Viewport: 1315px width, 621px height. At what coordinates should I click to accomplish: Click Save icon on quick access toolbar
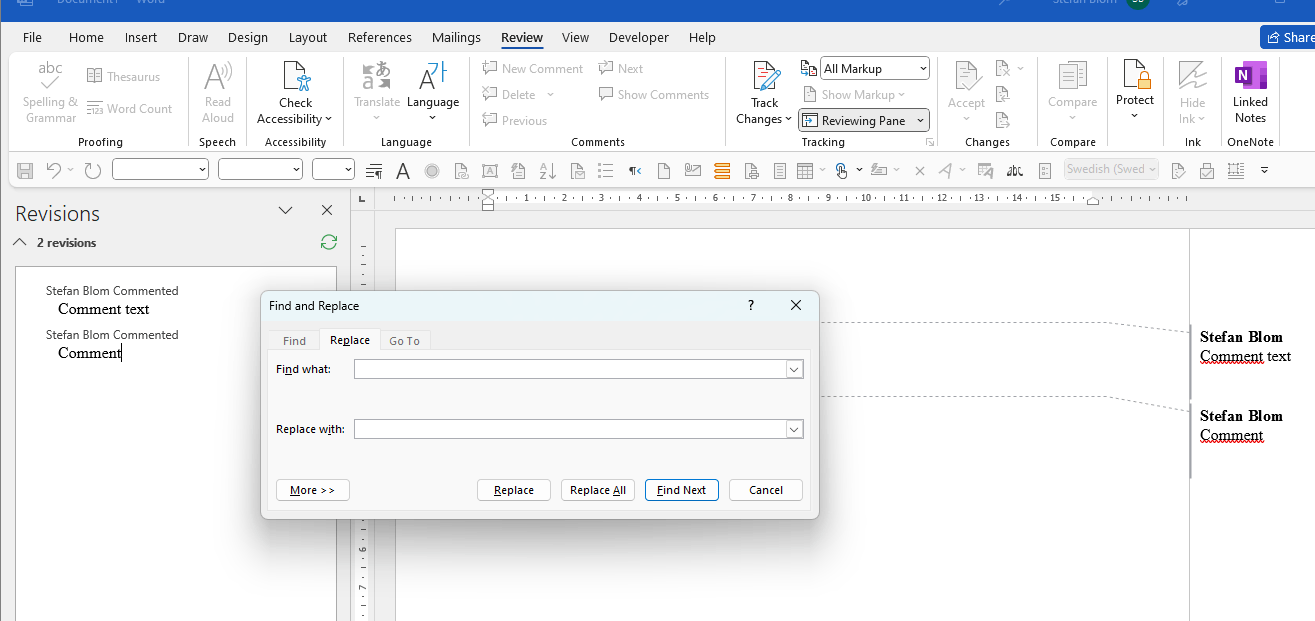tap(26, 171)
